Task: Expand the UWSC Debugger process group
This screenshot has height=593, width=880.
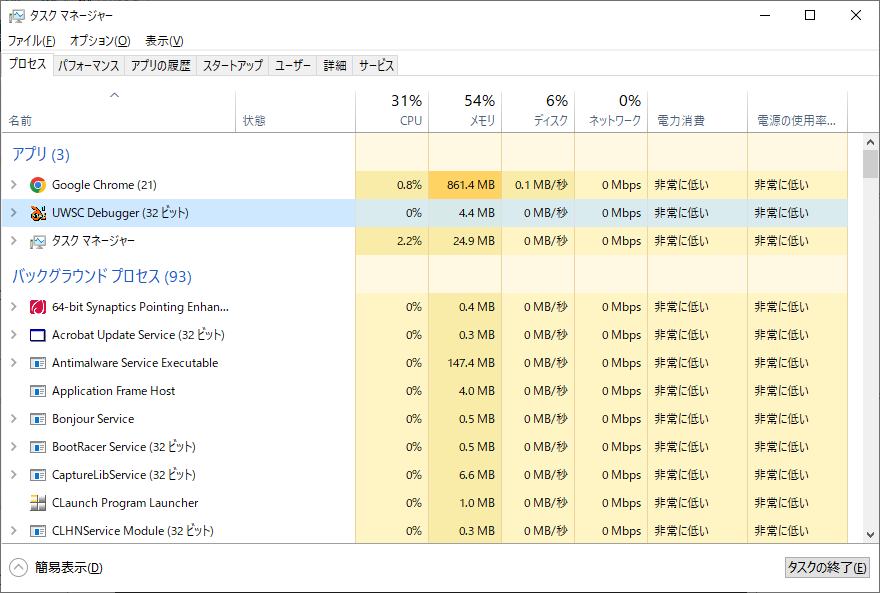Action: pos(14,213)
